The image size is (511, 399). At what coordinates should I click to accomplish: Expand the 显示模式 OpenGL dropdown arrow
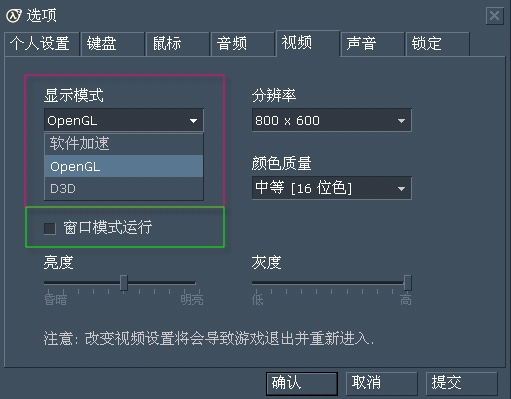pos(193,121)
